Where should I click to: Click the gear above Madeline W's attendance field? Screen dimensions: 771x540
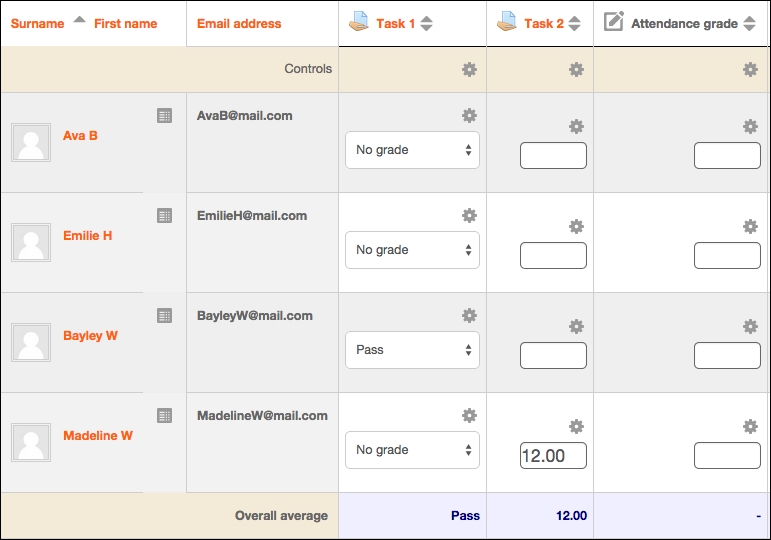(750, 427)
